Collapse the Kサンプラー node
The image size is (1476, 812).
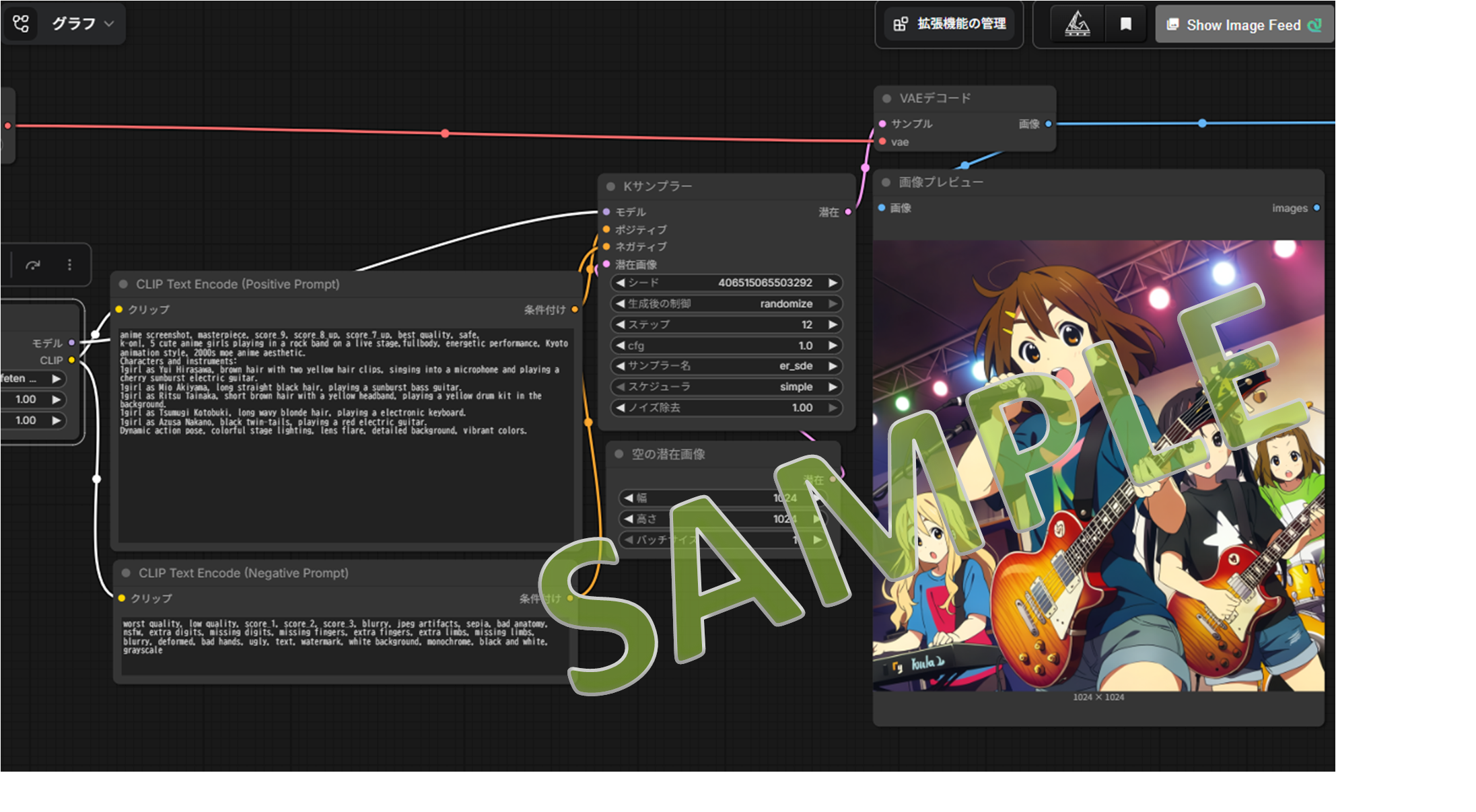coord(610,186)
